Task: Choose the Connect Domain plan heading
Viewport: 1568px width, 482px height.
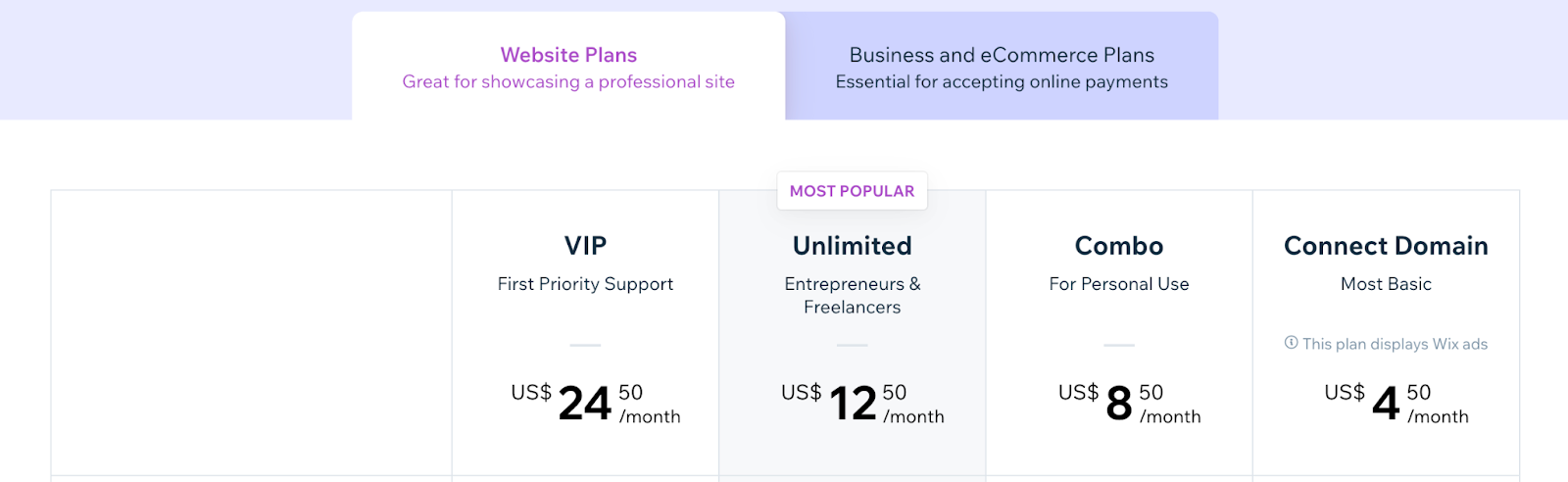Action: coord(1386,246)
